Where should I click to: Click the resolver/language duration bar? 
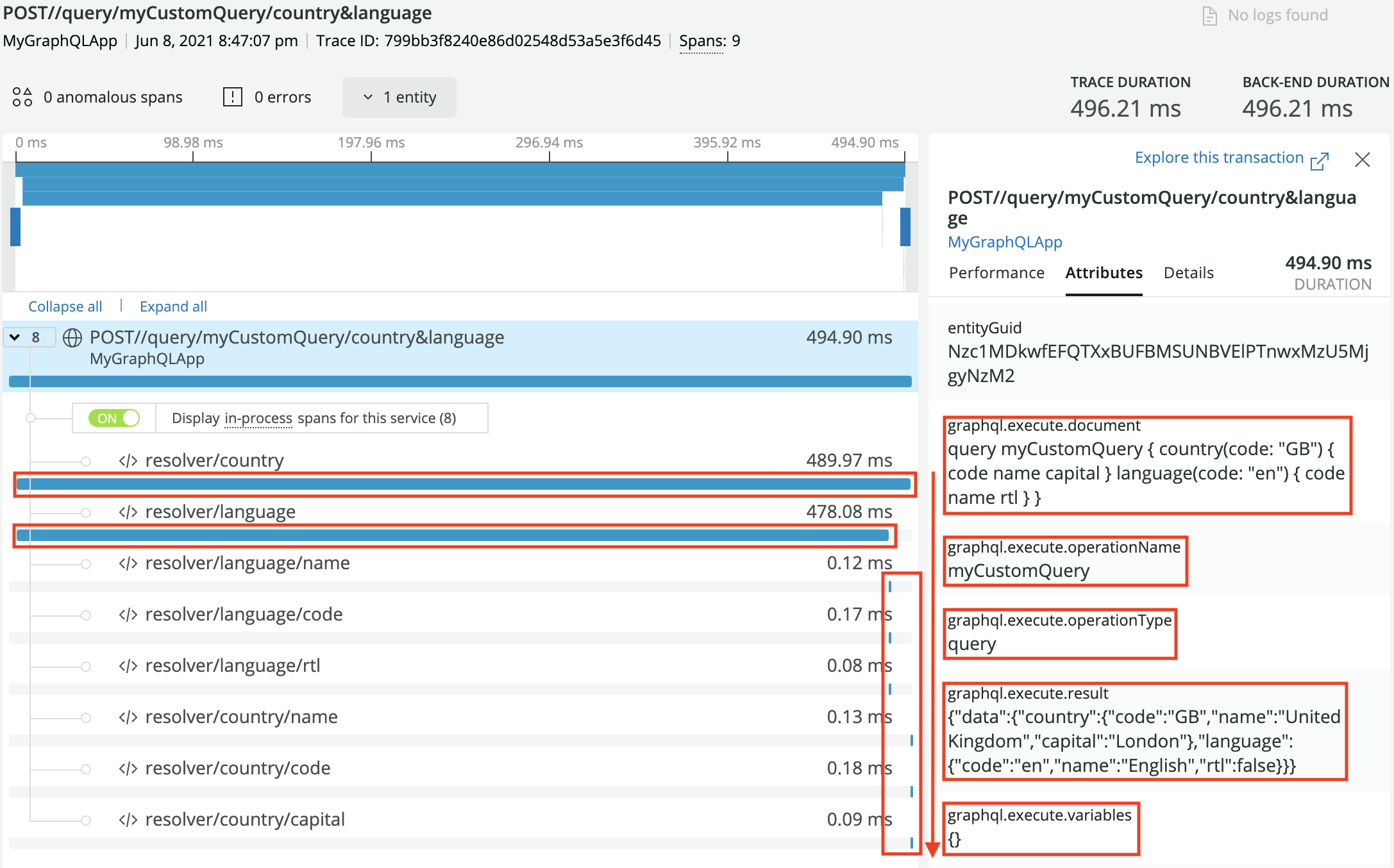453,535
